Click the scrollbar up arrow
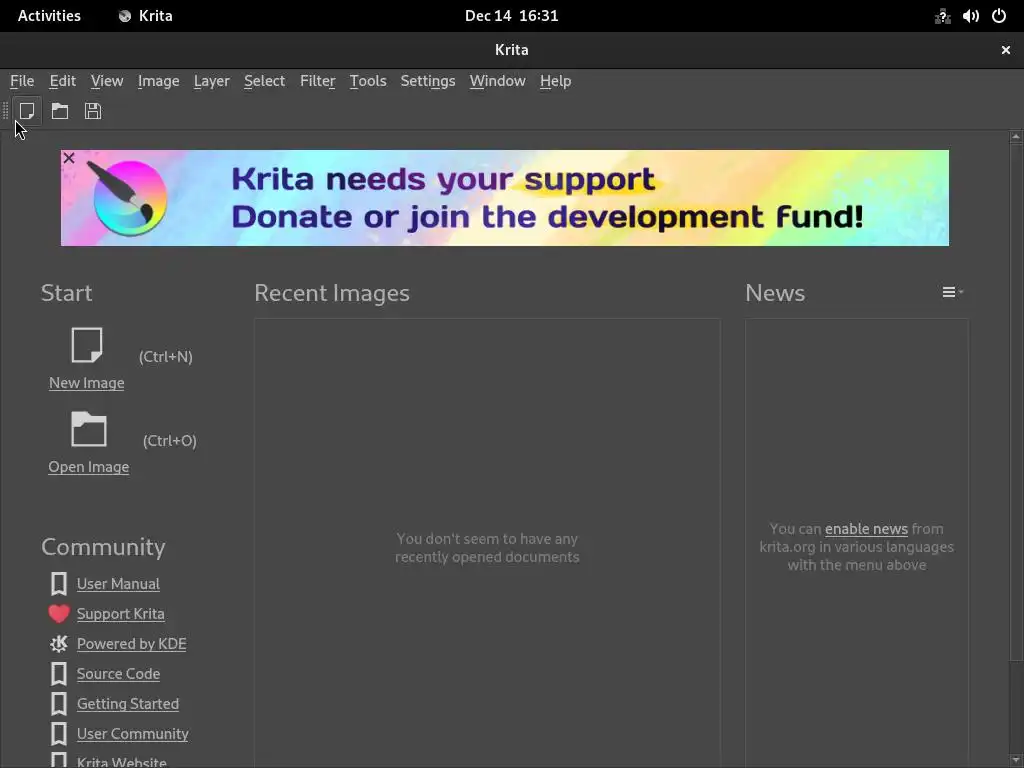 coord(1016,136)
